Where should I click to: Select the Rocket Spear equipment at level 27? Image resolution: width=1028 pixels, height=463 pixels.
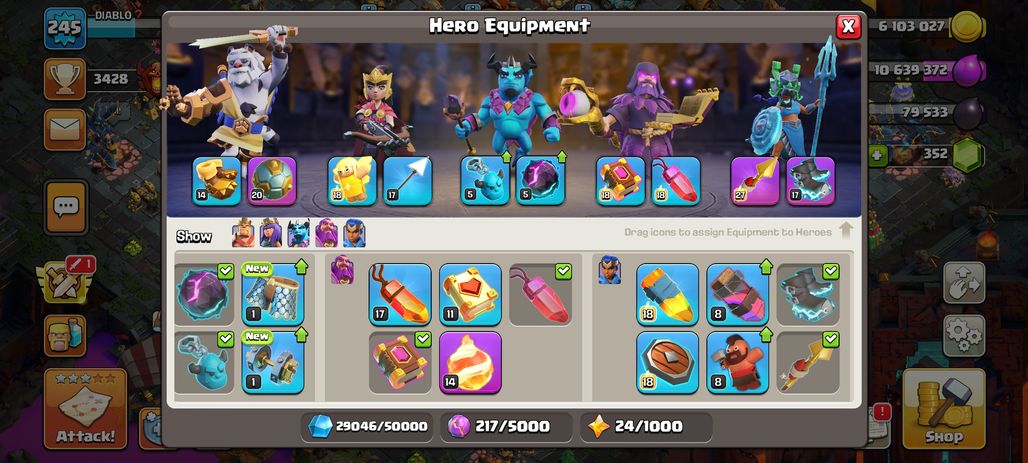pos(755,181)
